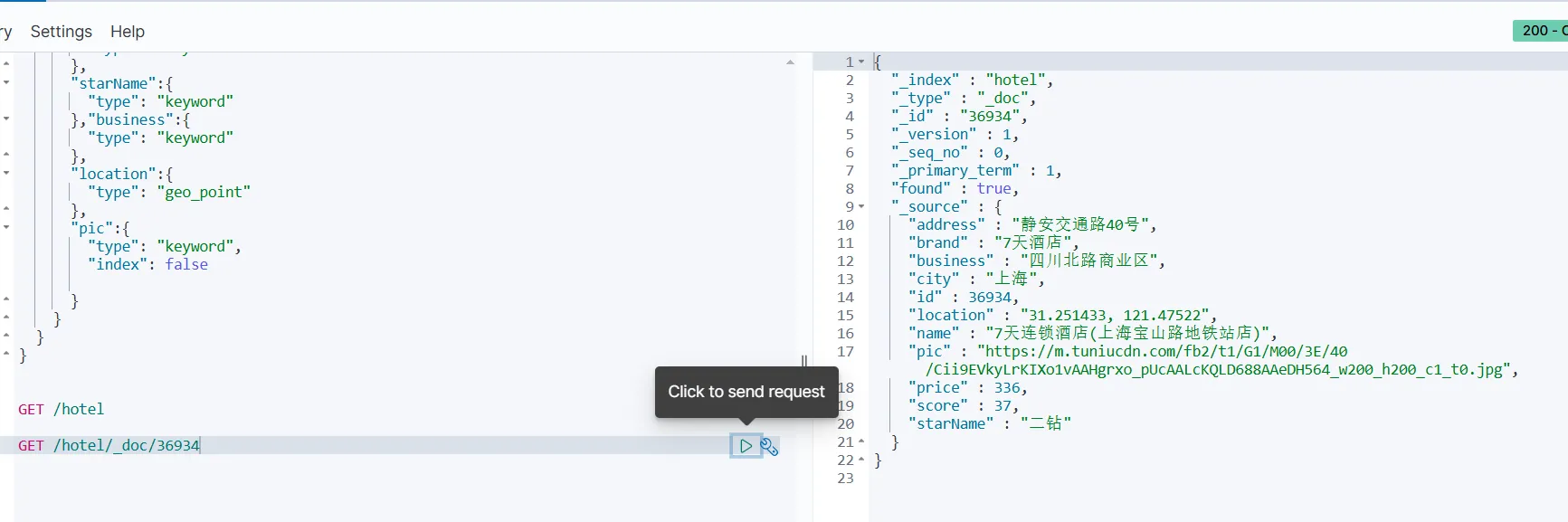Click the "index": false line in the editor
The height and width of the screenshot is (522, 1568).
[x=147, y=265]
